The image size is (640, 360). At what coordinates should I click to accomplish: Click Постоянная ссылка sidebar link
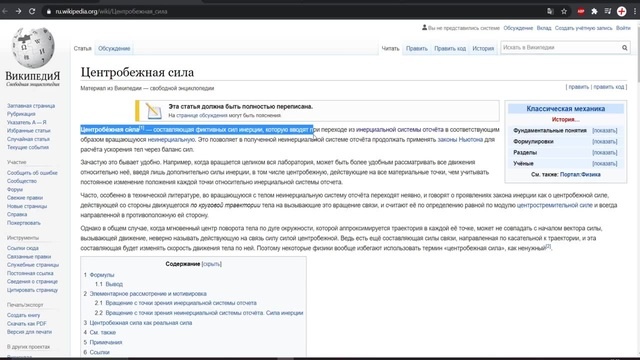[30, 273]
